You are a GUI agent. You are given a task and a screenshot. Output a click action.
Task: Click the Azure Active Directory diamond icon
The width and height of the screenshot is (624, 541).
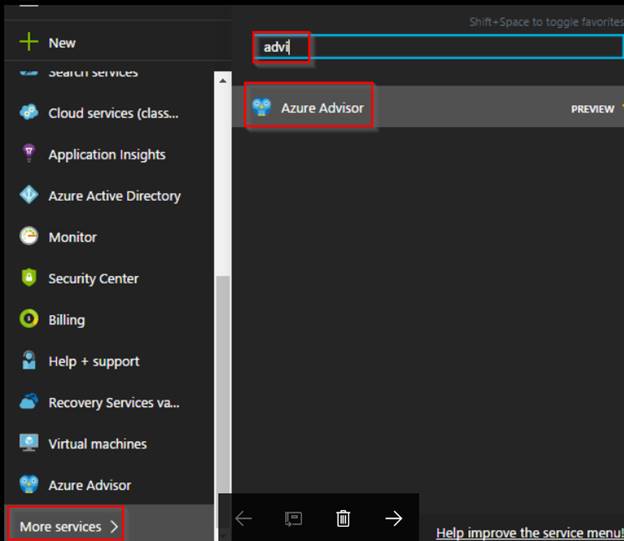coord(29,195)
